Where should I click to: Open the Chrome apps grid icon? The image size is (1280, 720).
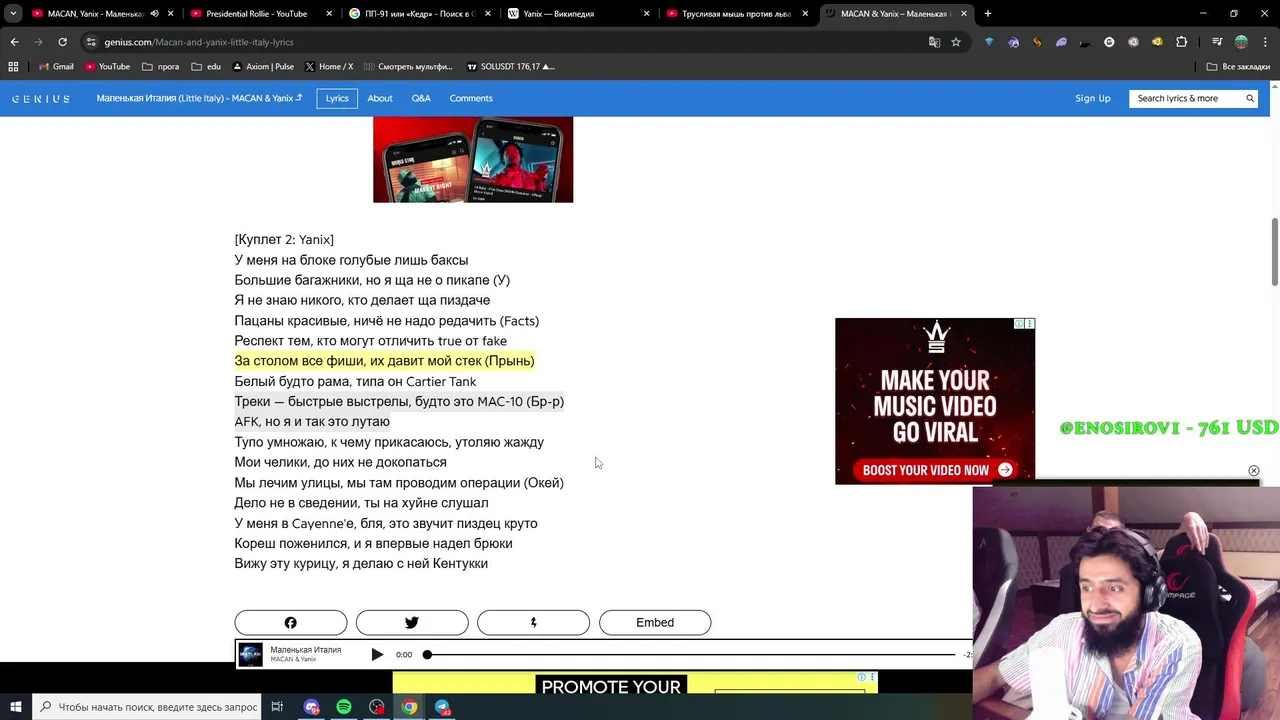[13, 66]
